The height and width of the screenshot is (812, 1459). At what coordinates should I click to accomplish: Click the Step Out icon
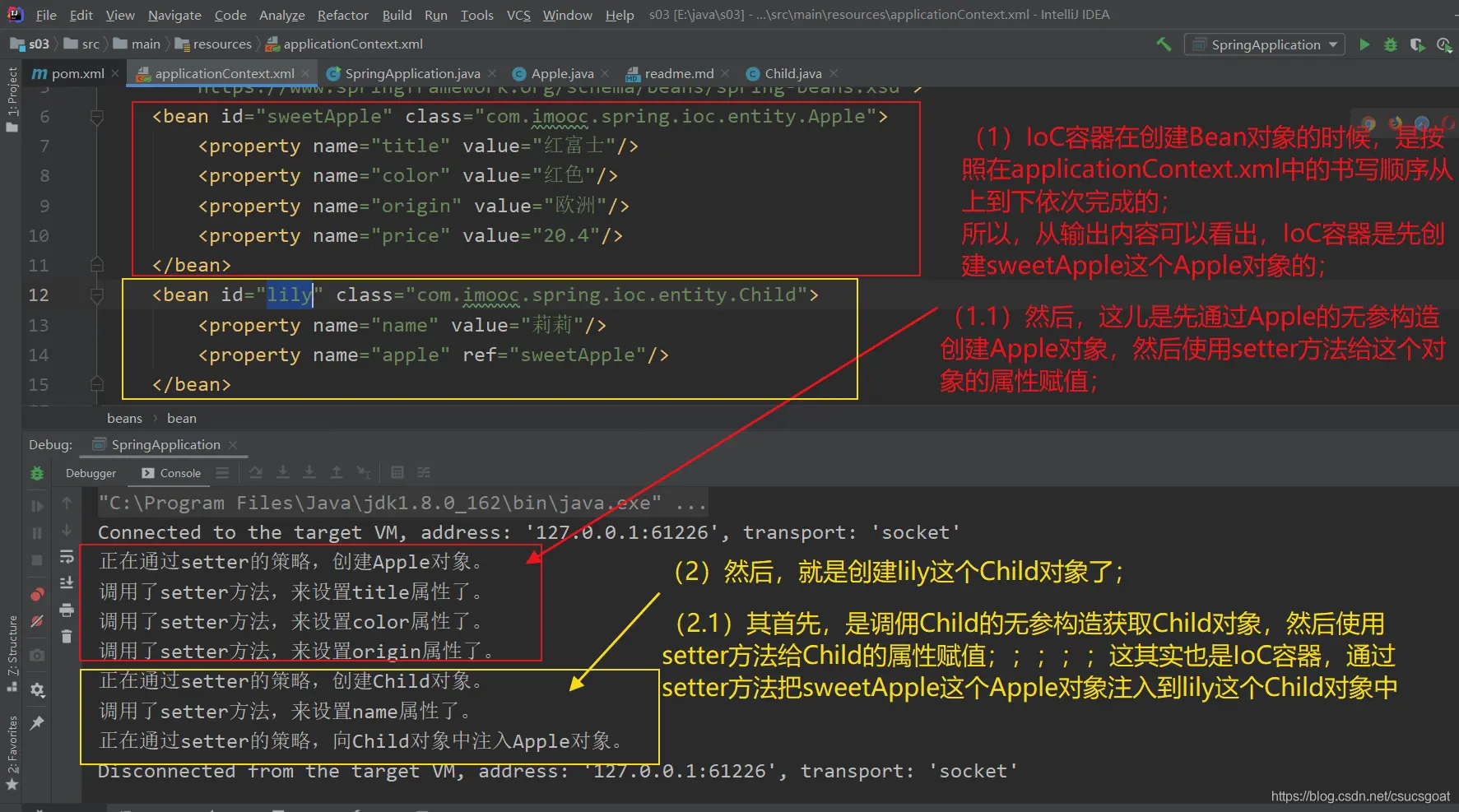(337, 472)
